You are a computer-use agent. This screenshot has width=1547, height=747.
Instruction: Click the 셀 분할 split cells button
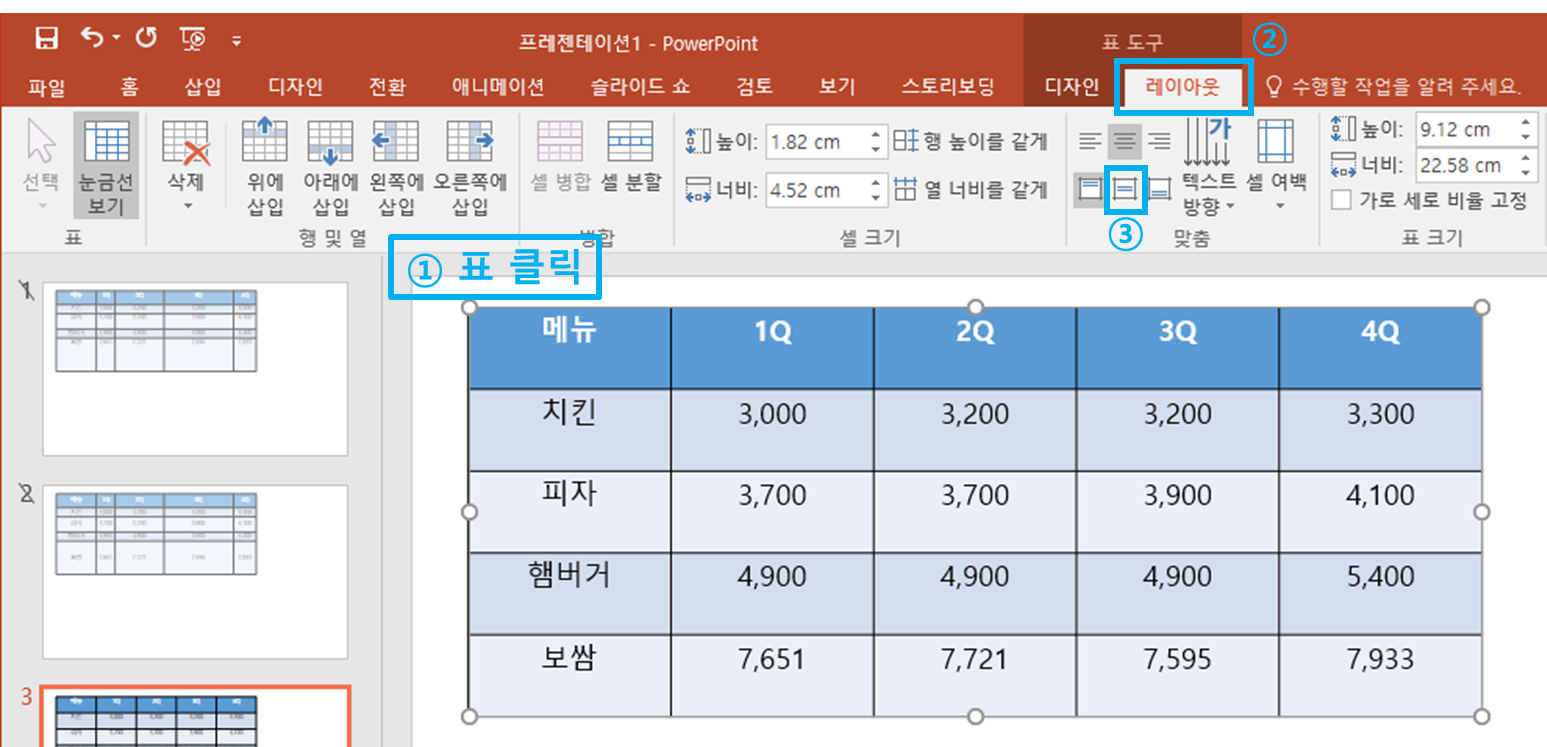[631, 155]
